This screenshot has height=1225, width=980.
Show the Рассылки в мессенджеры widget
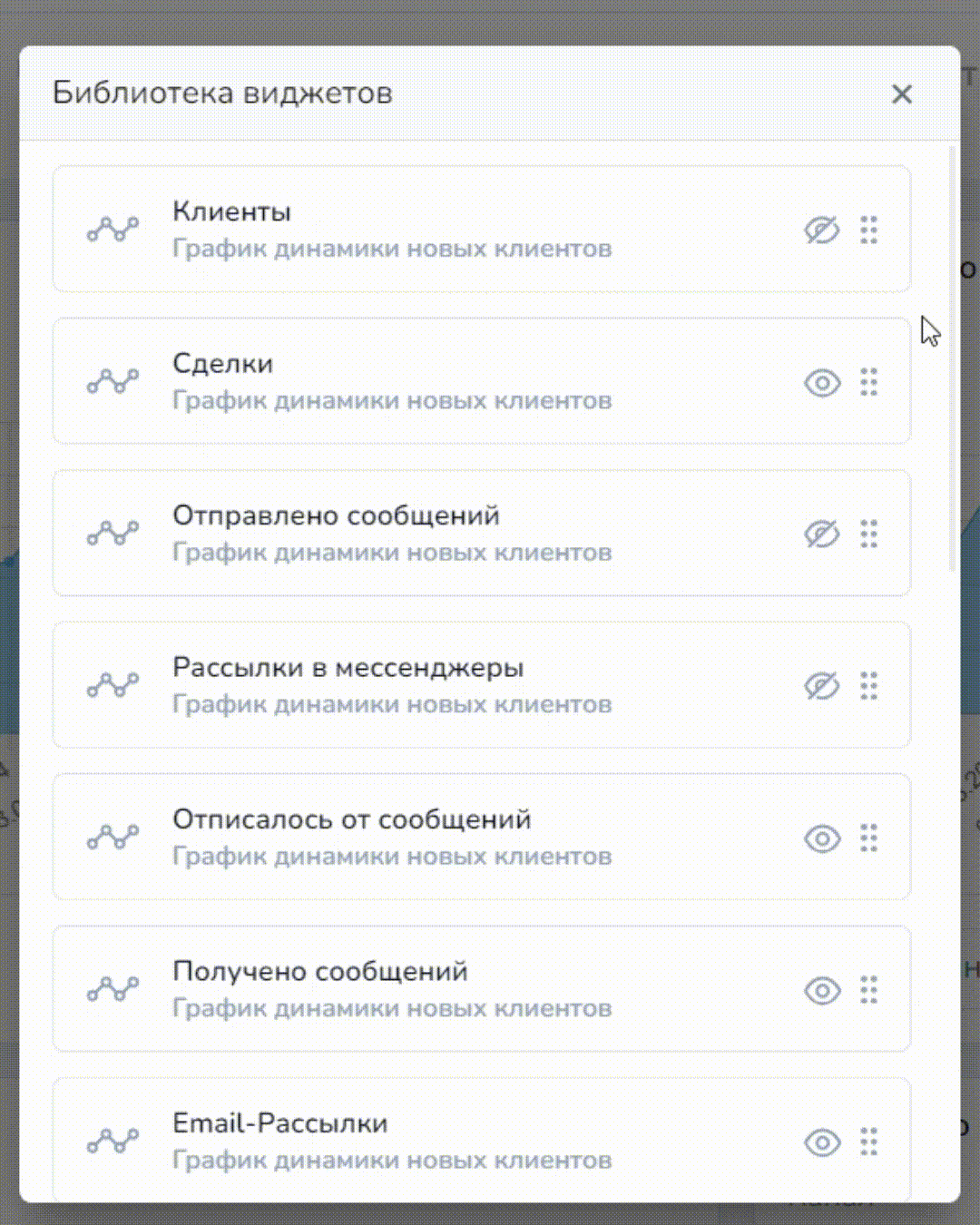pos(821,686)
